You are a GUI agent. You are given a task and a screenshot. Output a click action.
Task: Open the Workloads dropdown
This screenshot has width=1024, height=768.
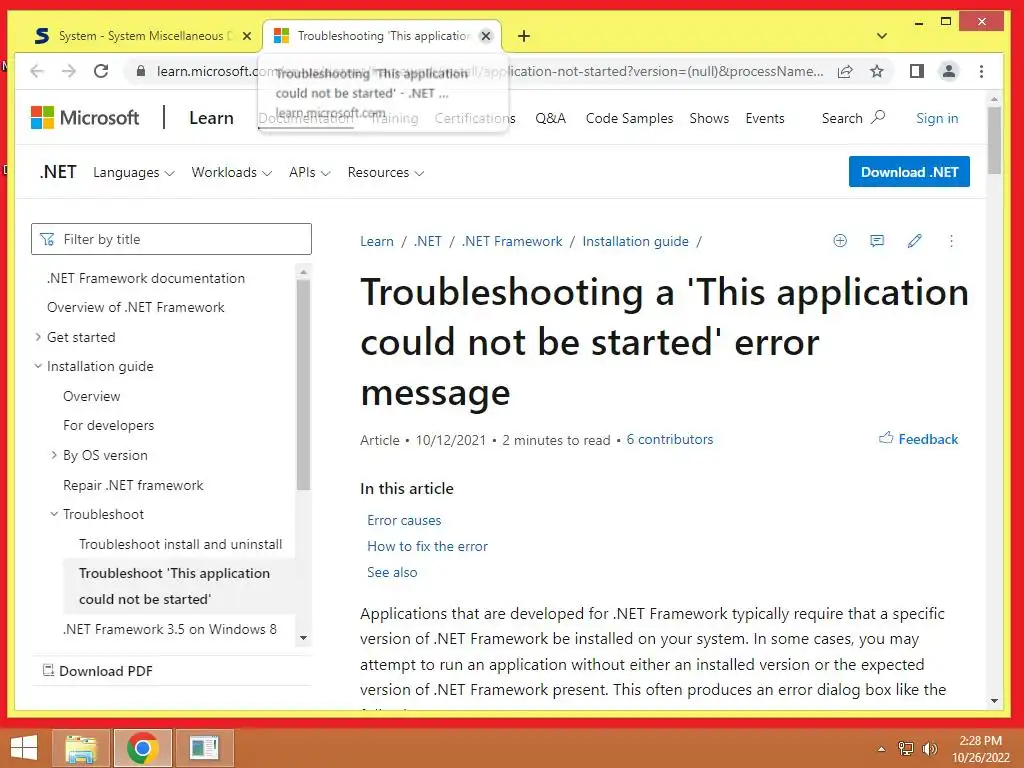point(231,172)
